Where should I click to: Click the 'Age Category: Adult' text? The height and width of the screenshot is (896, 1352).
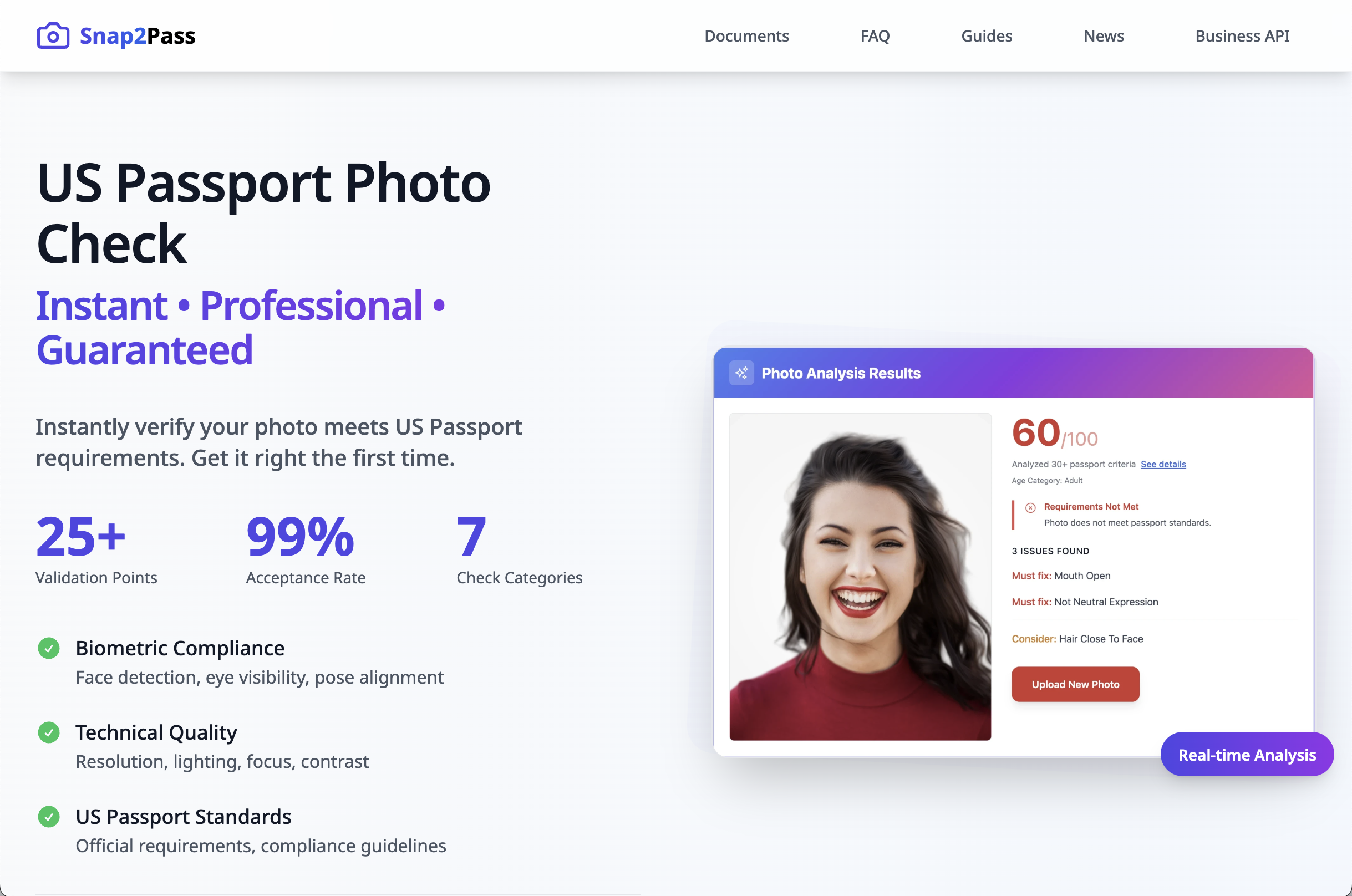point(1047,481)
